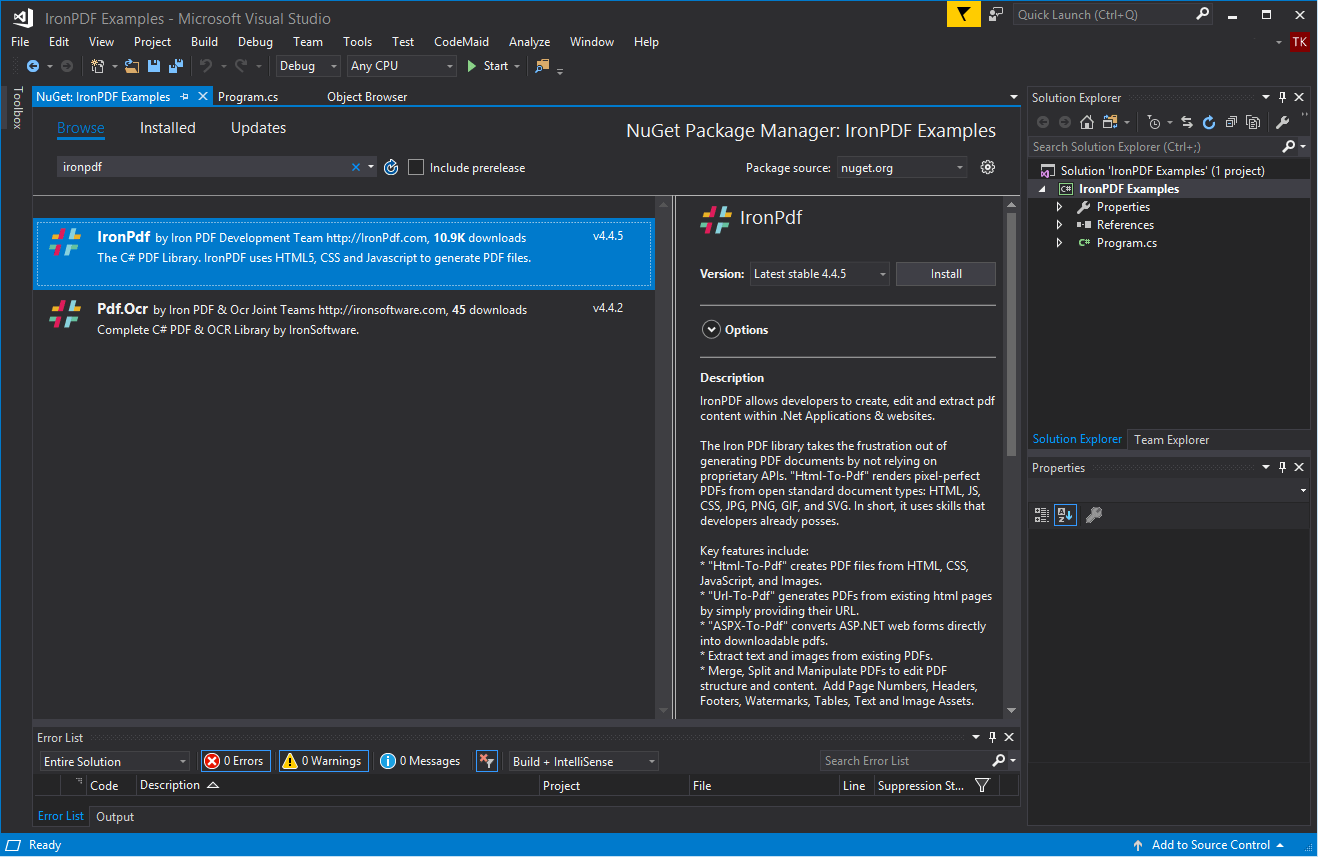The image size is (1318, 857).
Task: Open the Package source dropdown
Action: (901, 167)
